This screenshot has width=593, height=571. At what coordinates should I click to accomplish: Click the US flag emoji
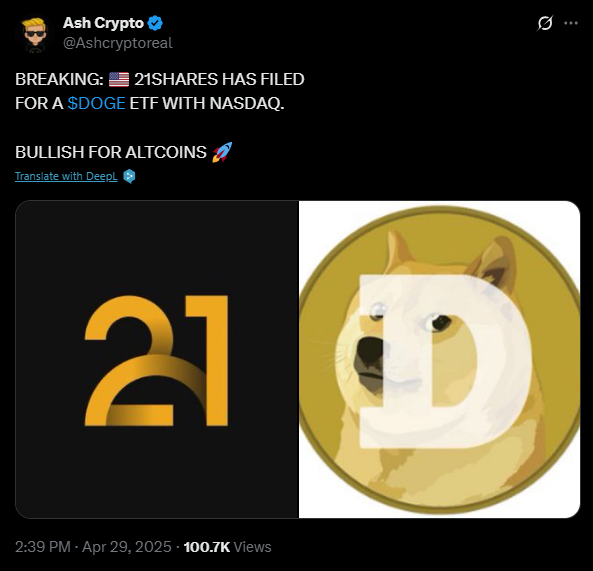[x=119, y=79]
